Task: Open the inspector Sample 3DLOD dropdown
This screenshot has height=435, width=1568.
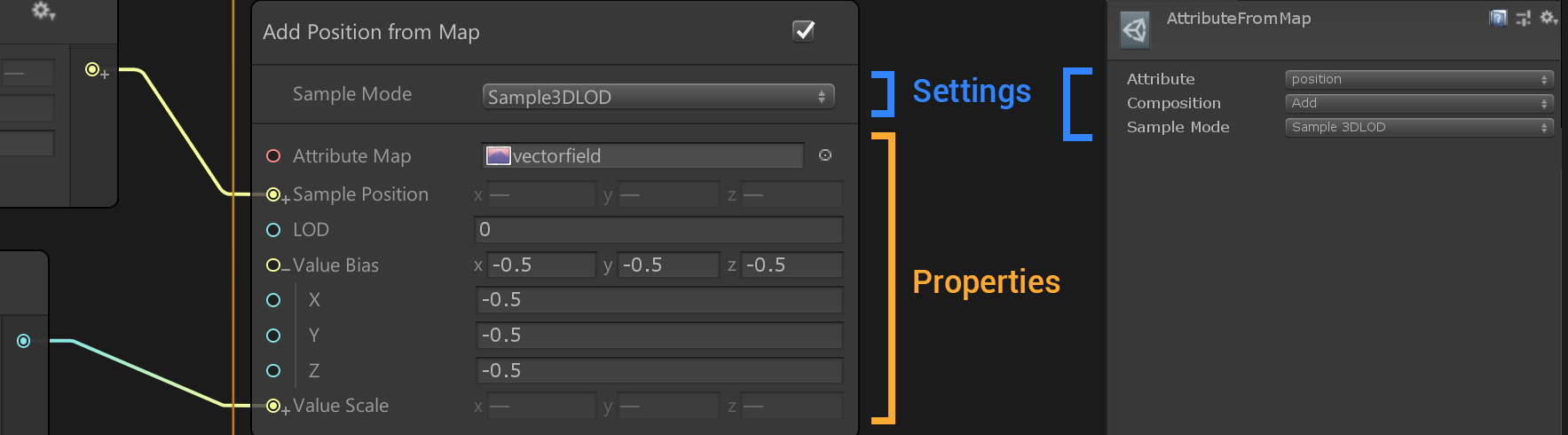Action: coord(1418,127)
